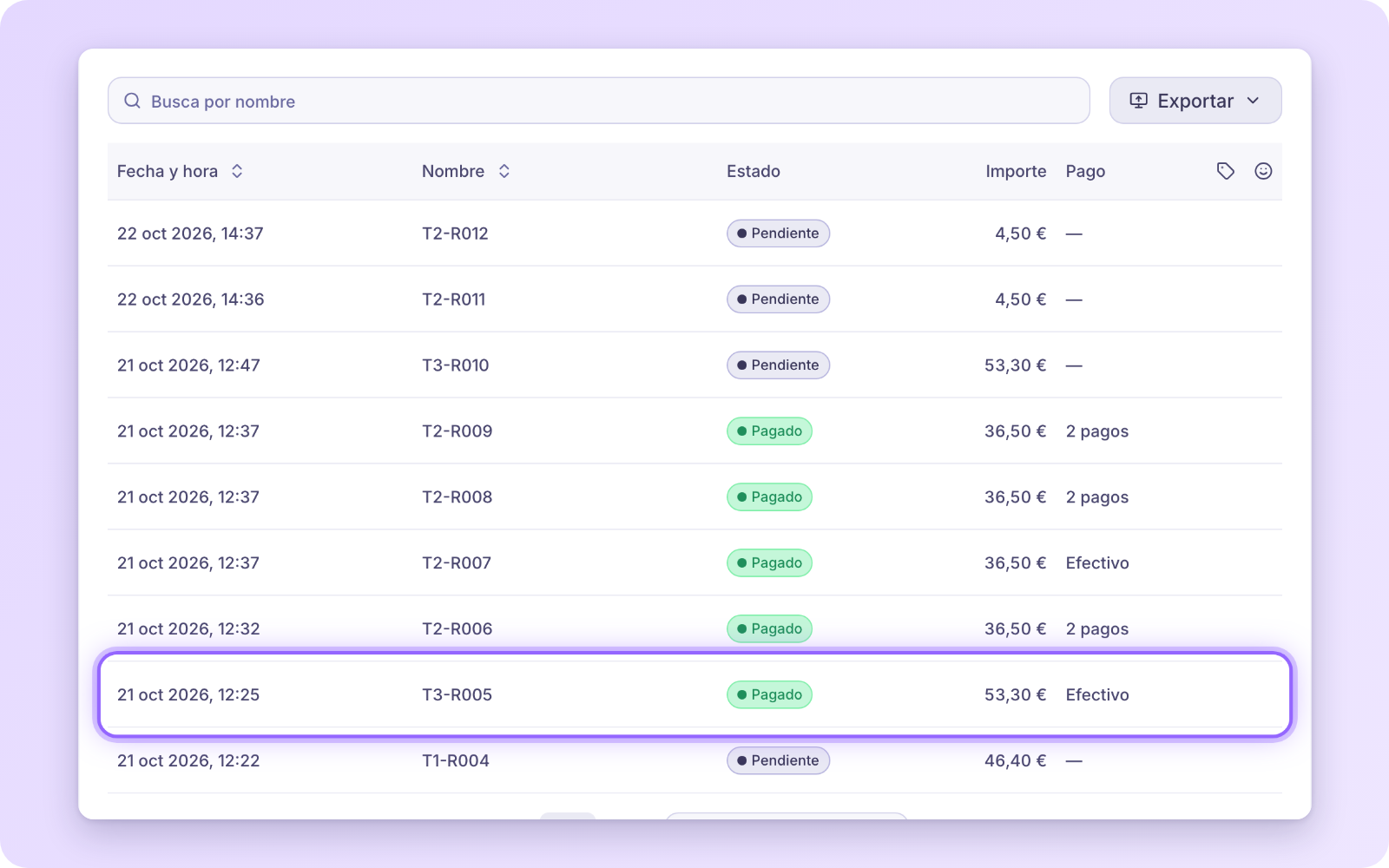Viewport: 1389px width, 868px height.
Task: Click the date 21 oct 2026, 12:32
Action: click(188, 629)
